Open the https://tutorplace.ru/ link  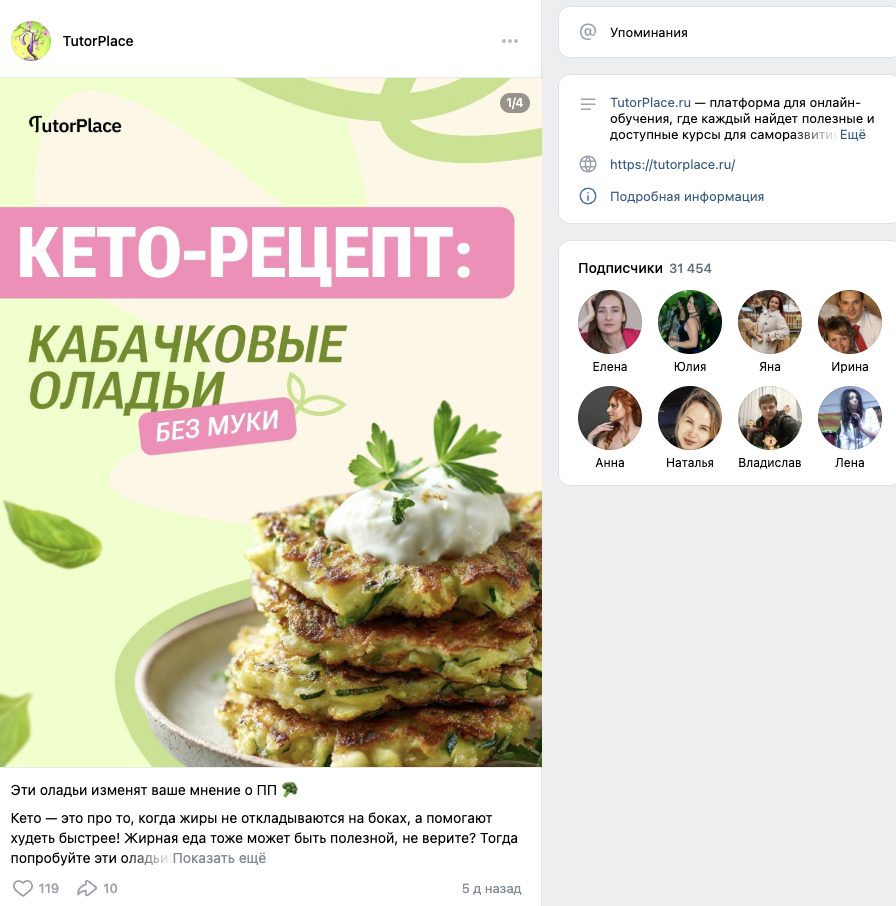(x=672, y=164)
